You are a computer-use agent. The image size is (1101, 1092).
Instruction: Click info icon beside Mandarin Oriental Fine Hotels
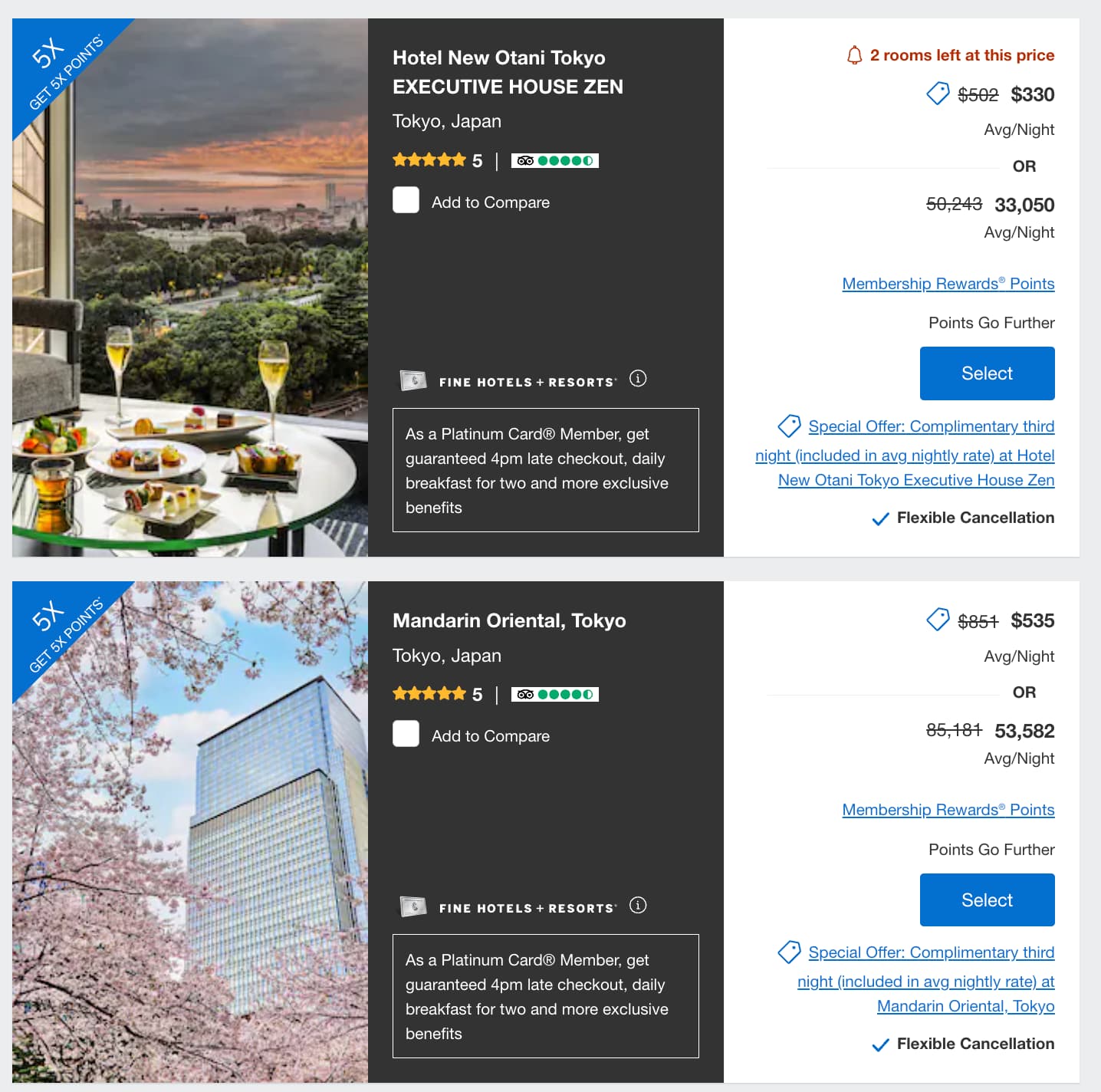(638, 906)
